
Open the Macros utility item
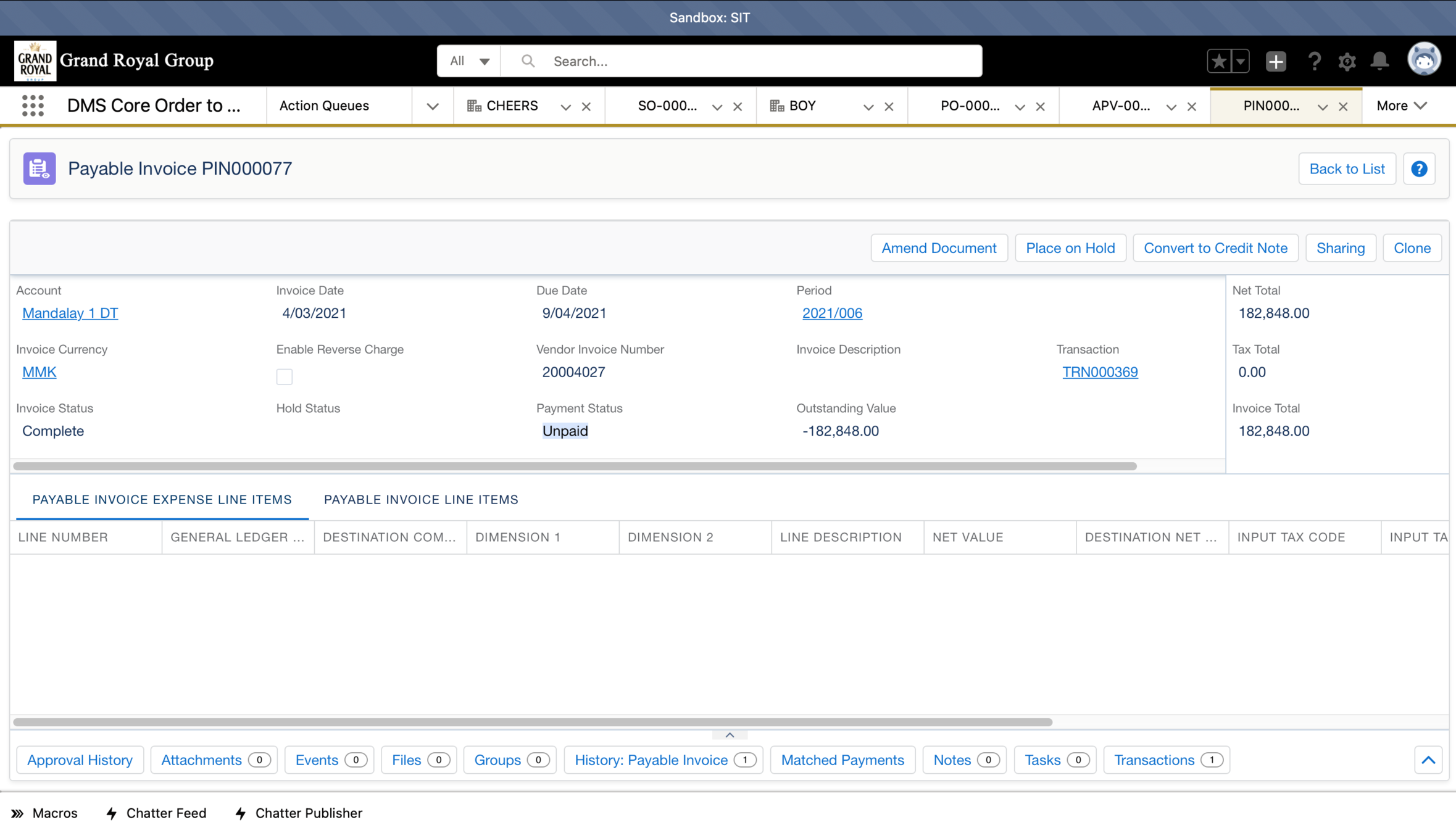(44, 813)
